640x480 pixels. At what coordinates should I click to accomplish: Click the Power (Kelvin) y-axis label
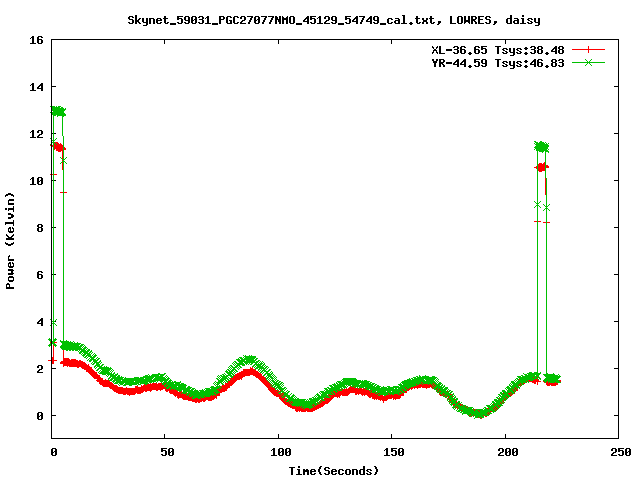pyautogui.click(x=10, y=241)
